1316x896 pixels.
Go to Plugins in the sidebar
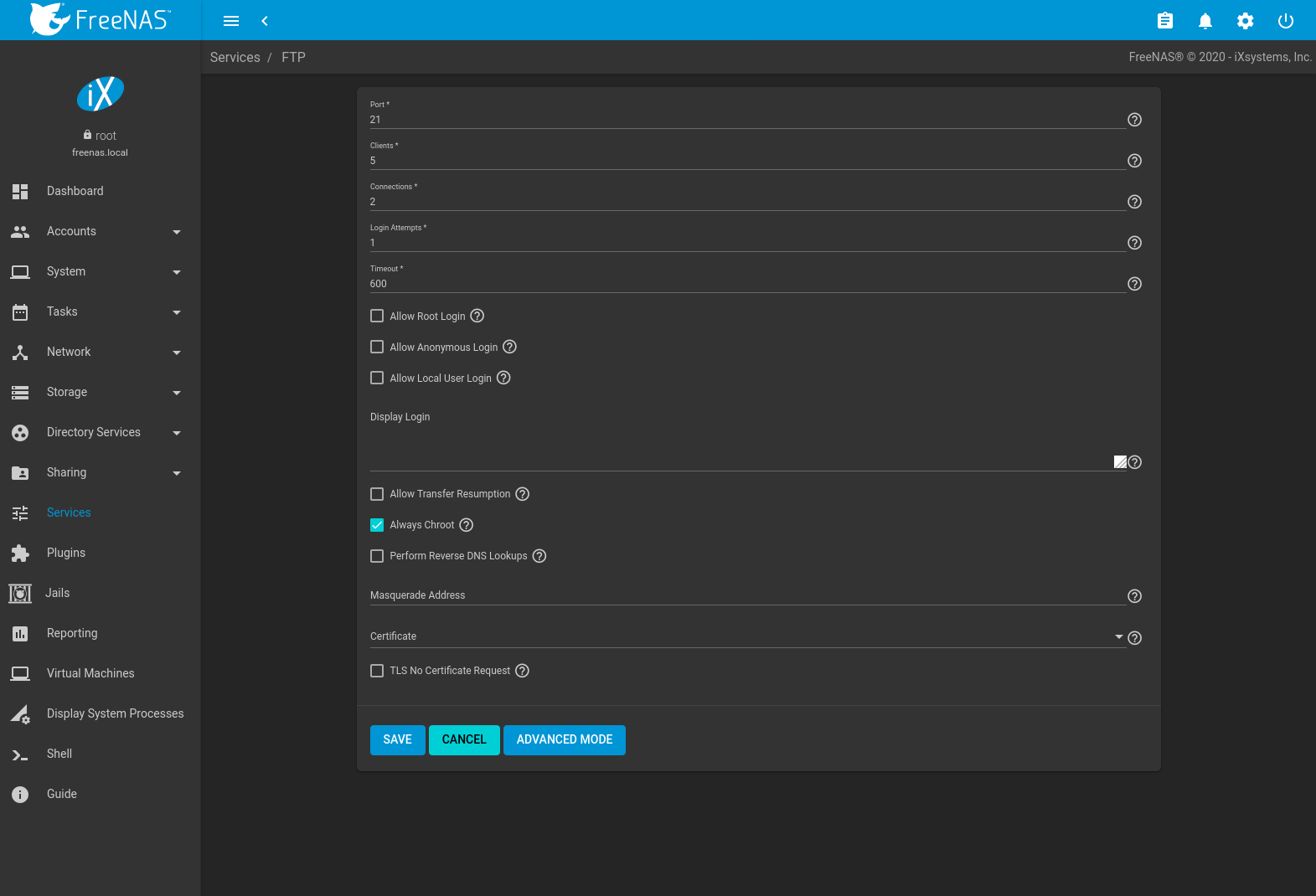(66, 553)
